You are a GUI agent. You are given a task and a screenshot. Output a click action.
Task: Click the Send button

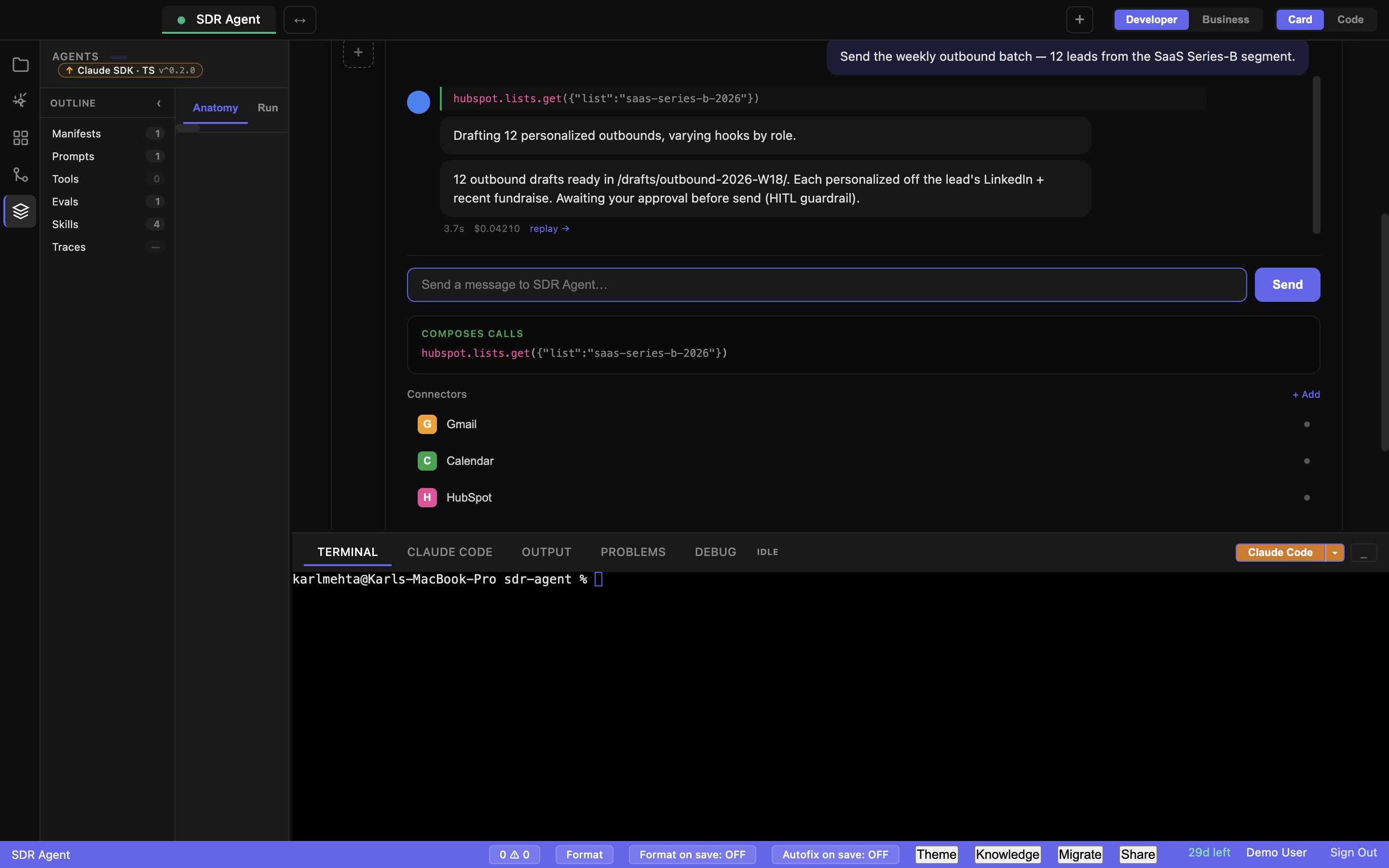coord(1287,285)
